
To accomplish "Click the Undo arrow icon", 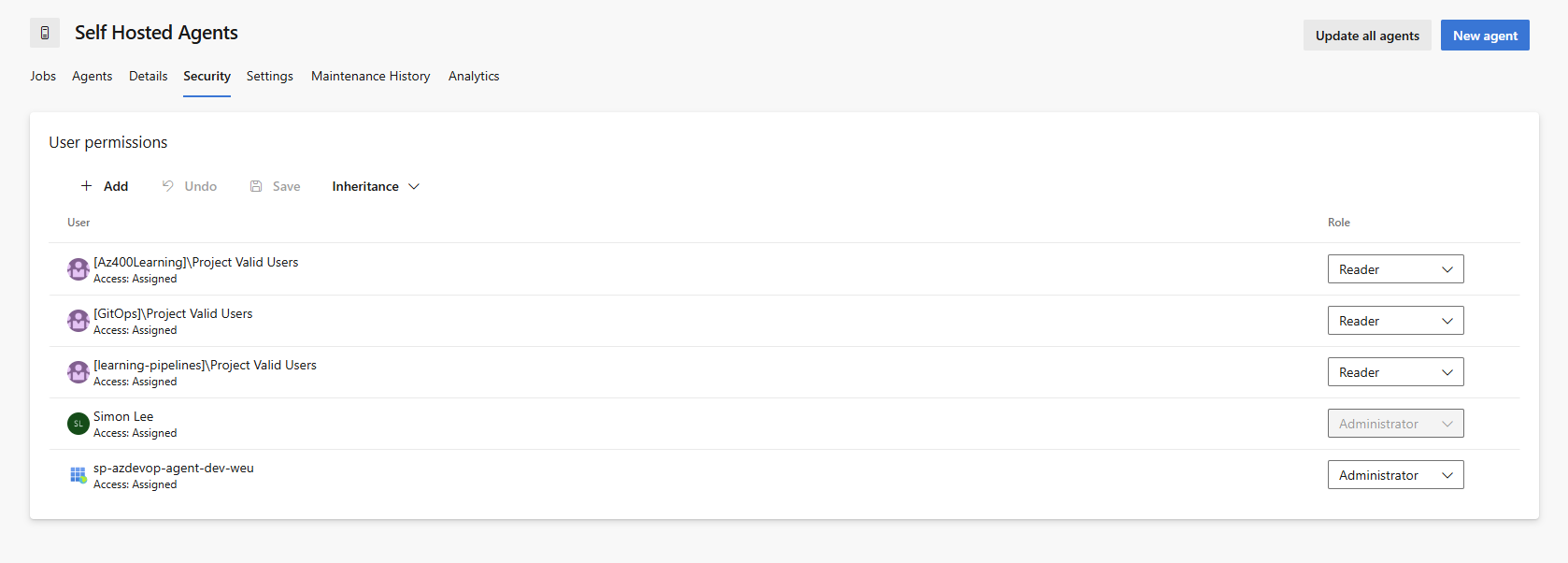I will point(168,186).
